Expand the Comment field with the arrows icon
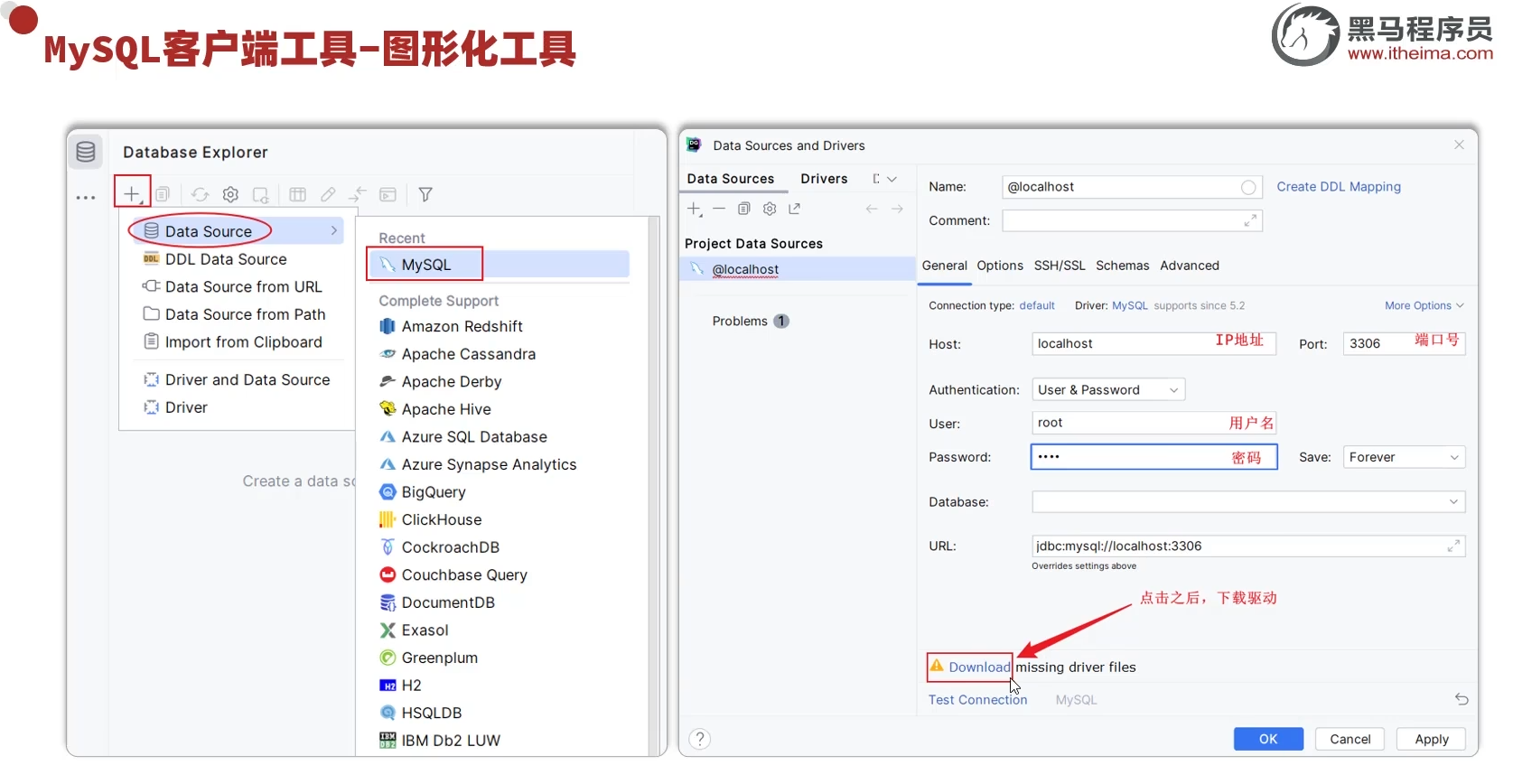The height and width of the screenshot is (784, 1513). (1250, 220)
